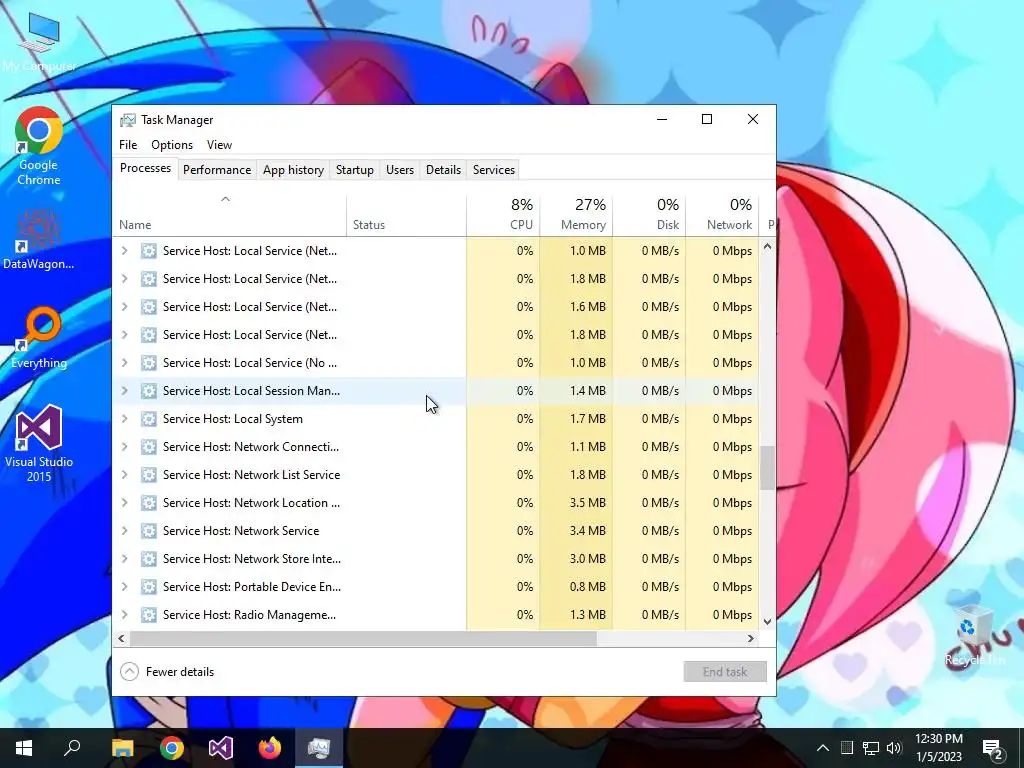Open the Windows Start menu
Screen dimensions: 1024x768
pos(24,748)
